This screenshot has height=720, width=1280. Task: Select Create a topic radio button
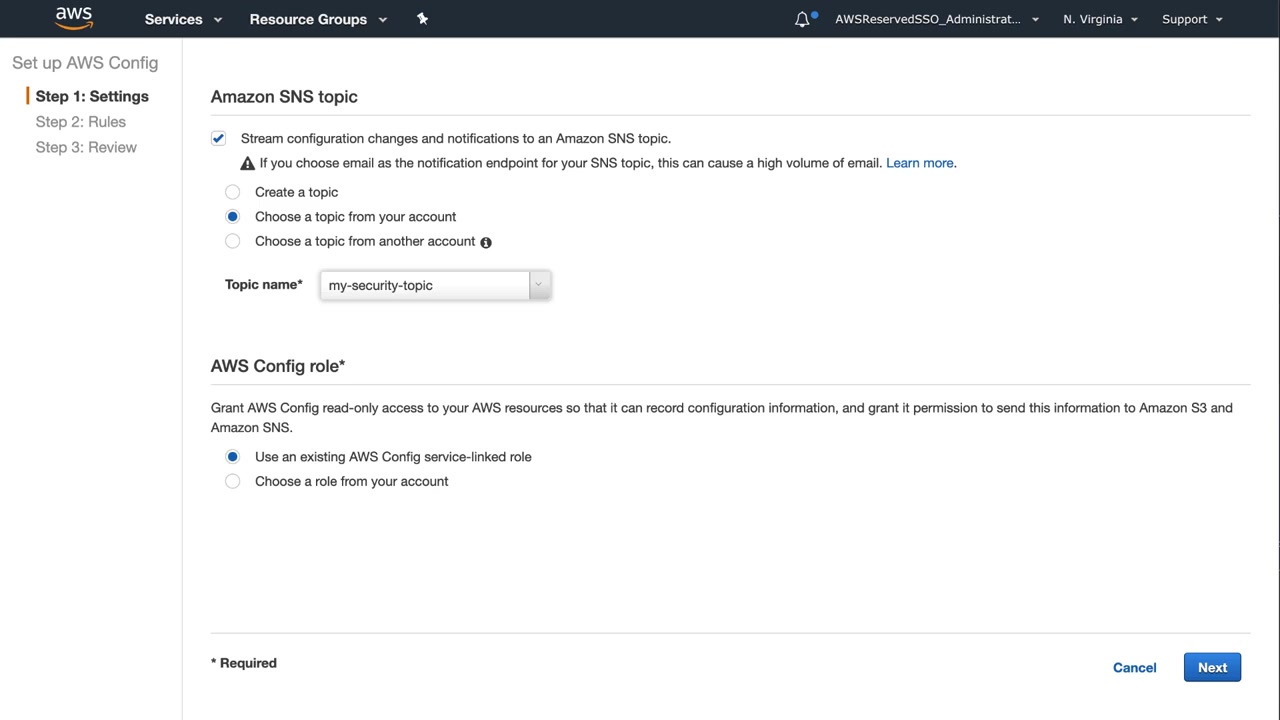(233, 192)
